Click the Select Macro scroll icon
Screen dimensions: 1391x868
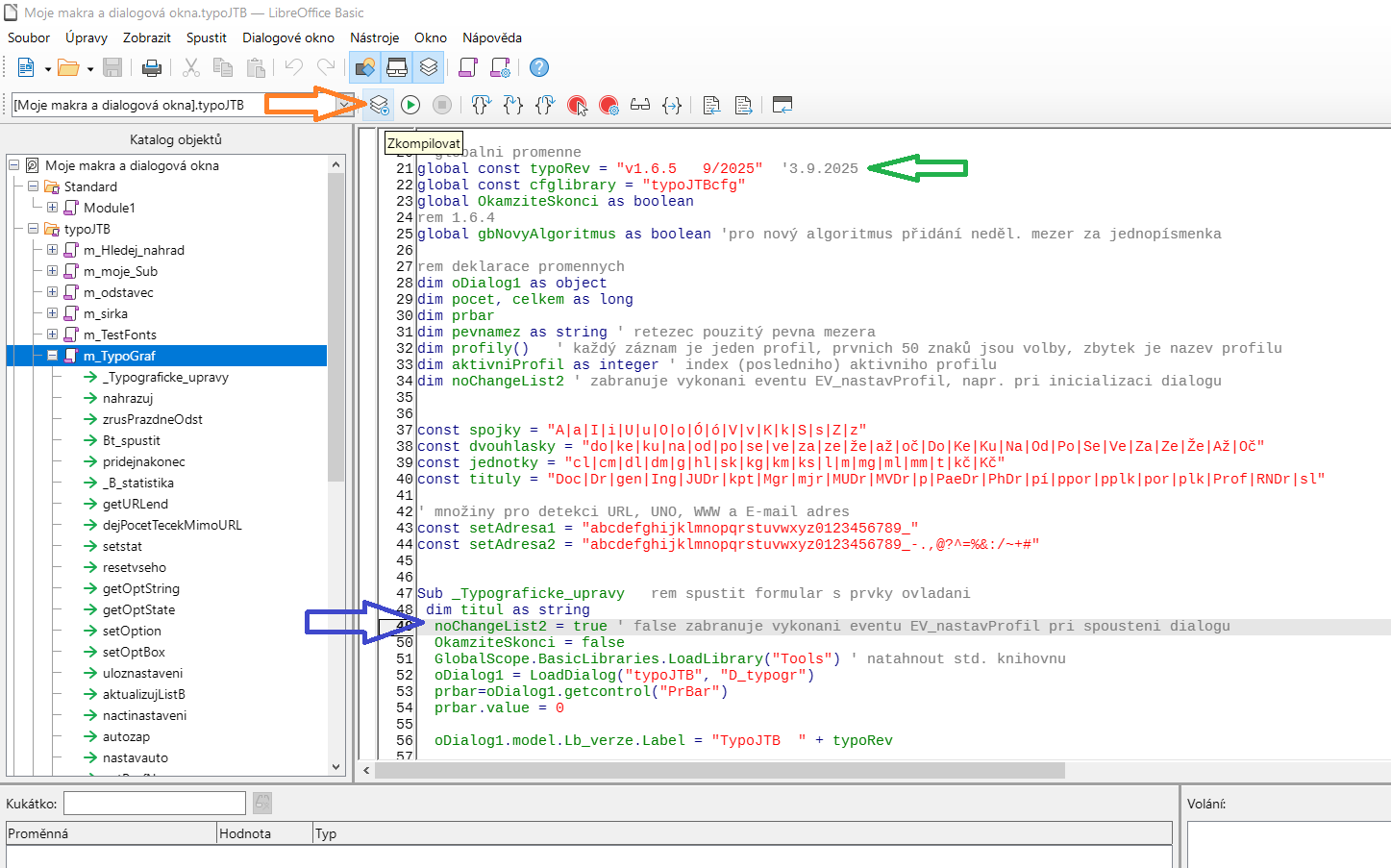[x=468, y=67]
